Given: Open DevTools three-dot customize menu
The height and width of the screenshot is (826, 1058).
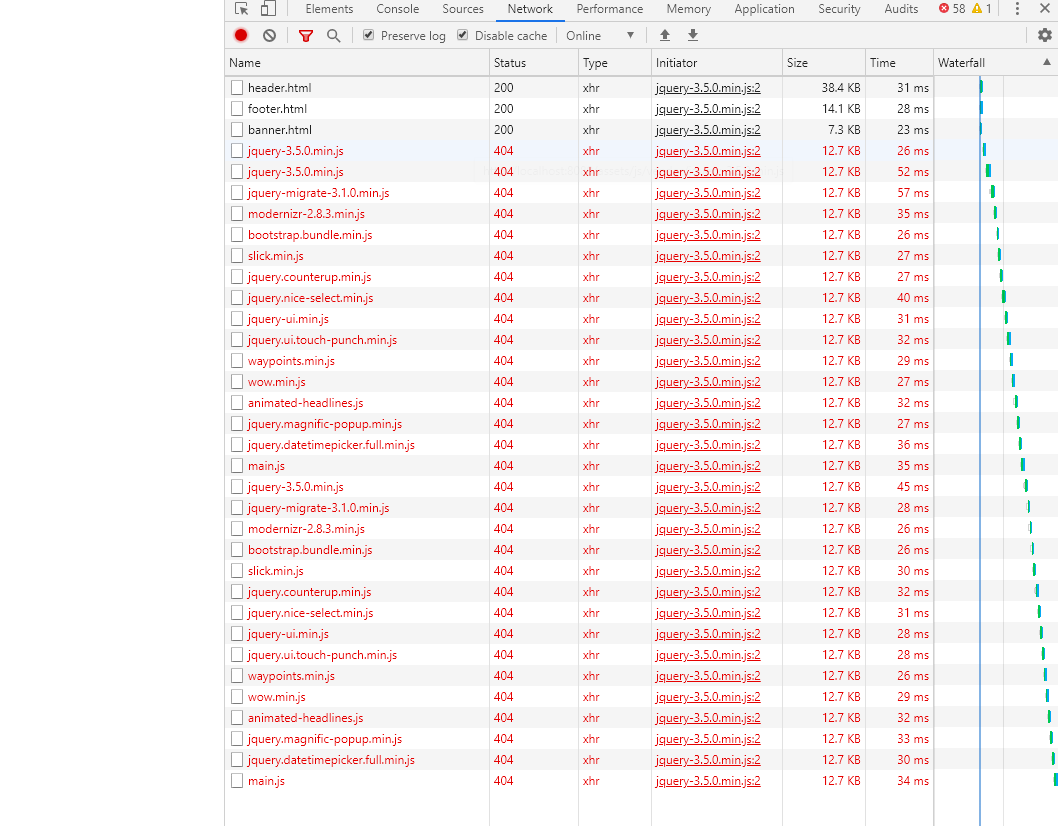Looking at the screenshot, I should (1017, 9).
